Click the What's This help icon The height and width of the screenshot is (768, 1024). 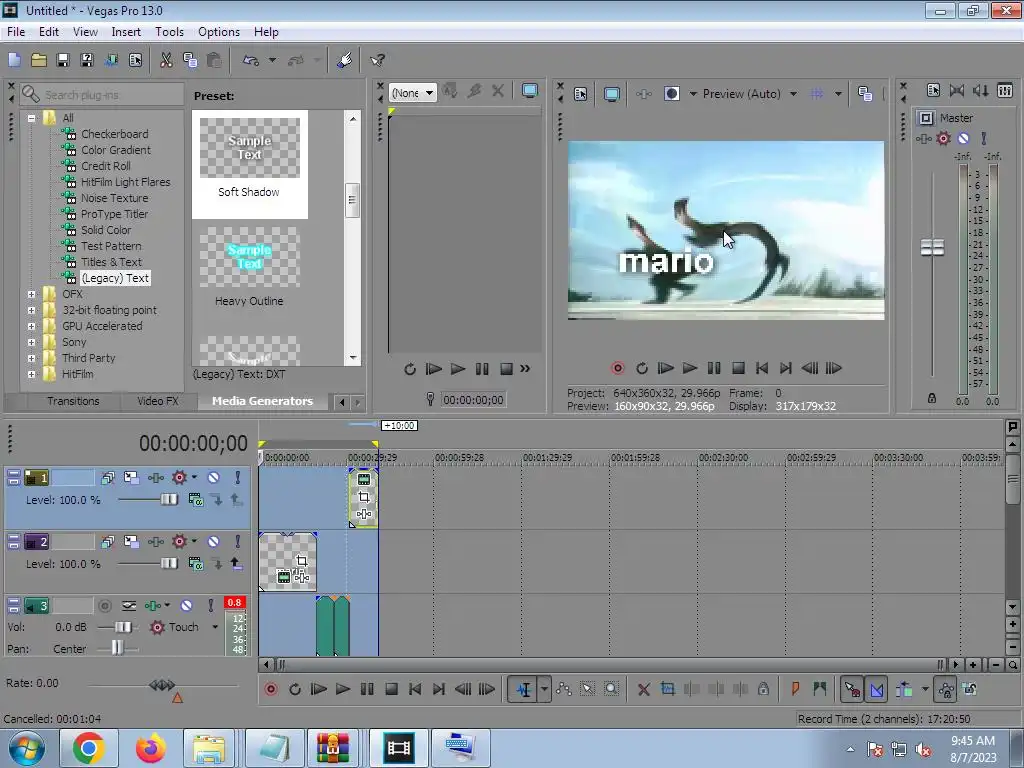377,60
